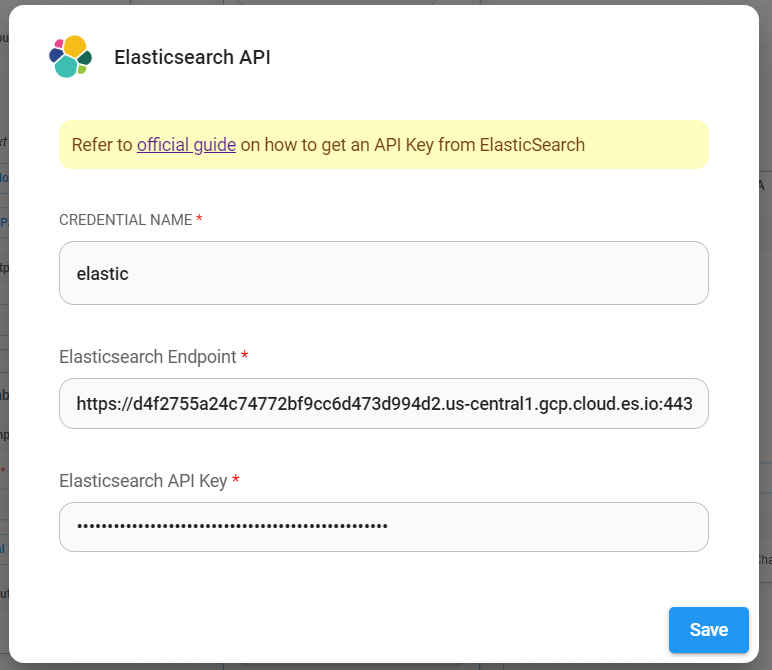Click the pink blob of the Elastic logo
This screenshot has height=670, width=772.
[x=59, y=44]
